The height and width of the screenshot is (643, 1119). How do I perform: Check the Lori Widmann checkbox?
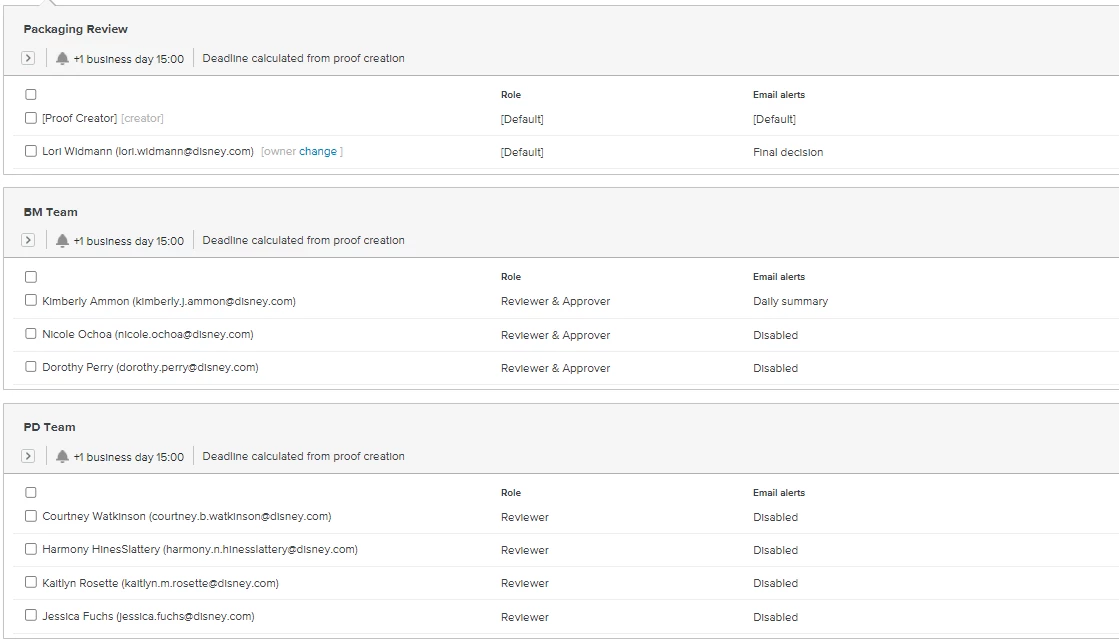[31, 152]
